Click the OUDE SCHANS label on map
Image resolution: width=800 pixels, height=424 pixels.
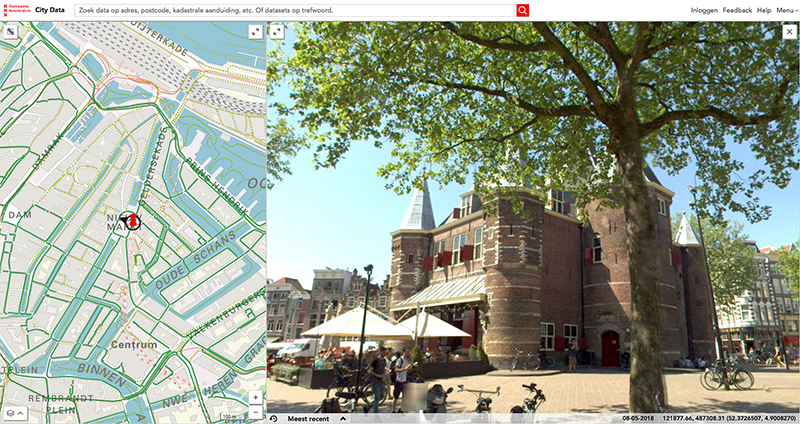(196, 260)
